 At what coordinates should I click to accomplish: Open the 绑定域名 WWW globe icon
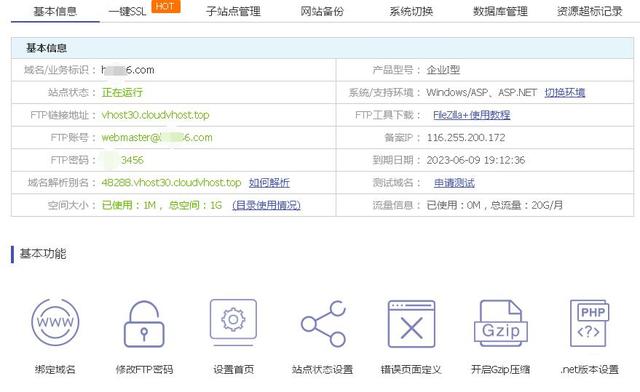[55, 322]
